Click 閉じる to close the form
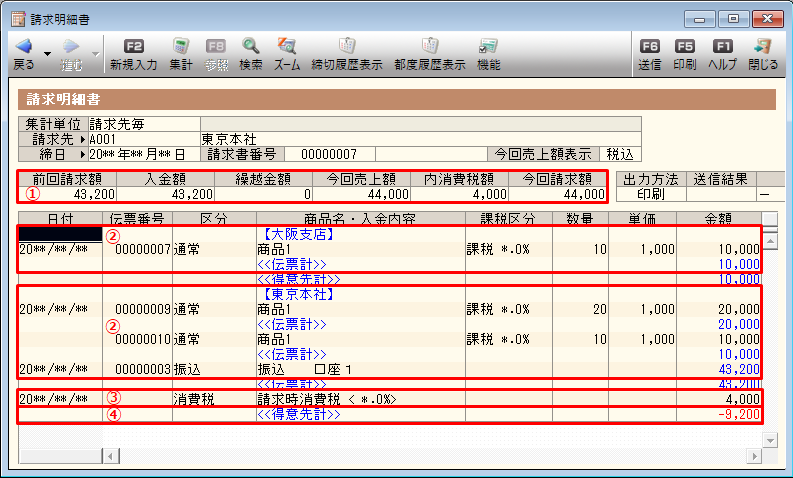The image size is (793, 478). [x=763, y=55]
